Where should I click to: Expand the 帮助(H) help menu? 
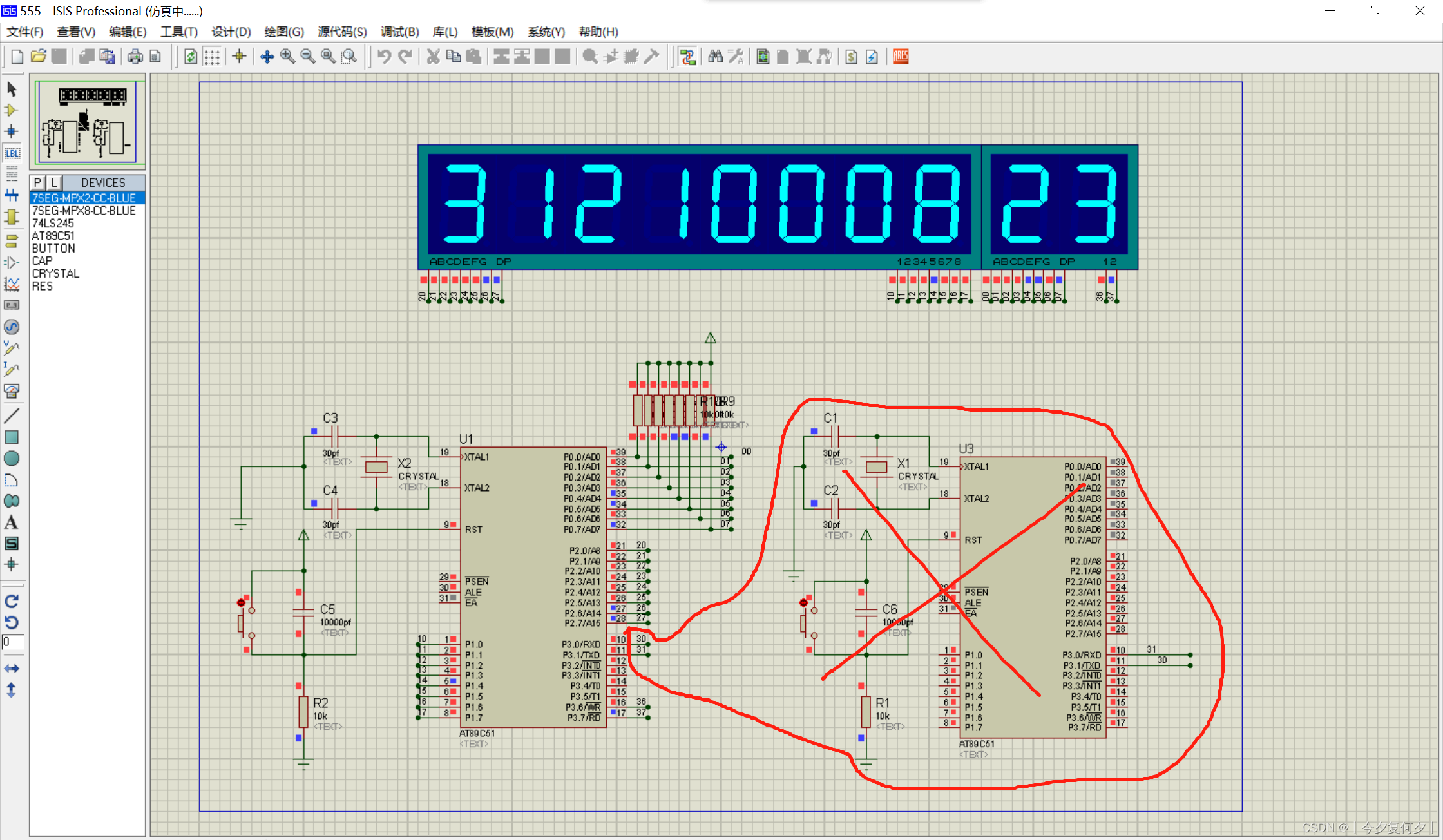tap(598, 32)
